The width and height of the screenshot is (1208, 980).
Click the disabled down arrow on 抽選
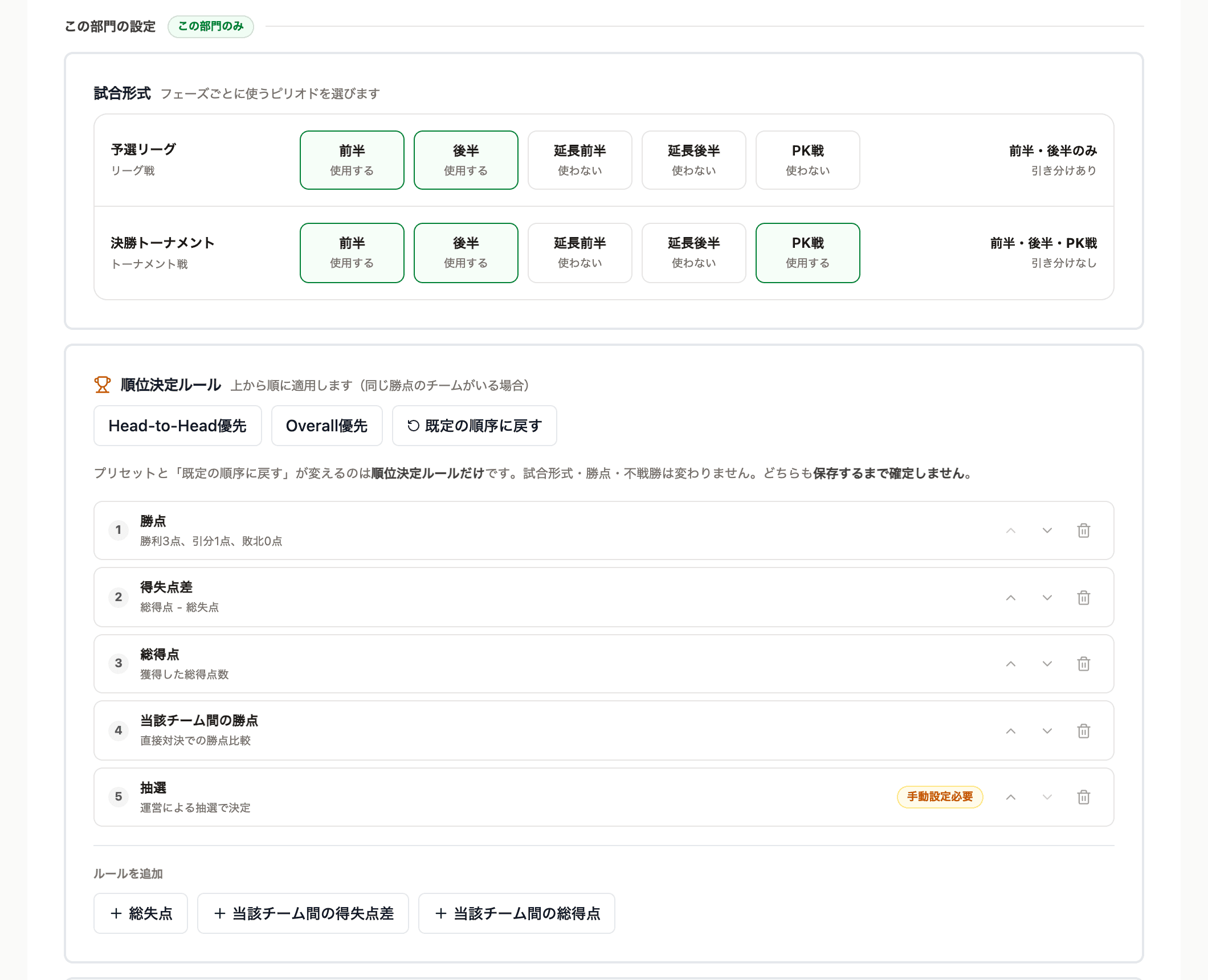(x=1047, y=797)
